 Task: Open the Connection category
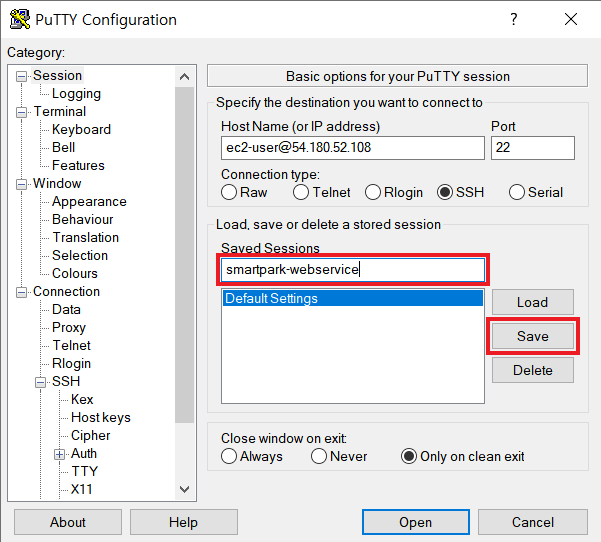66,292
